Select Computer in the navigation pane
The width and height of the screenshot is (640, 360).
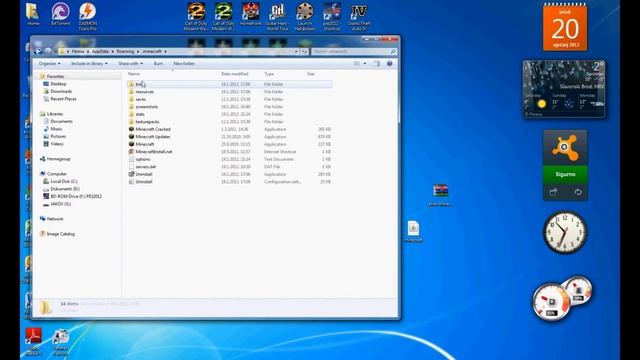click(x=57, y=174)
